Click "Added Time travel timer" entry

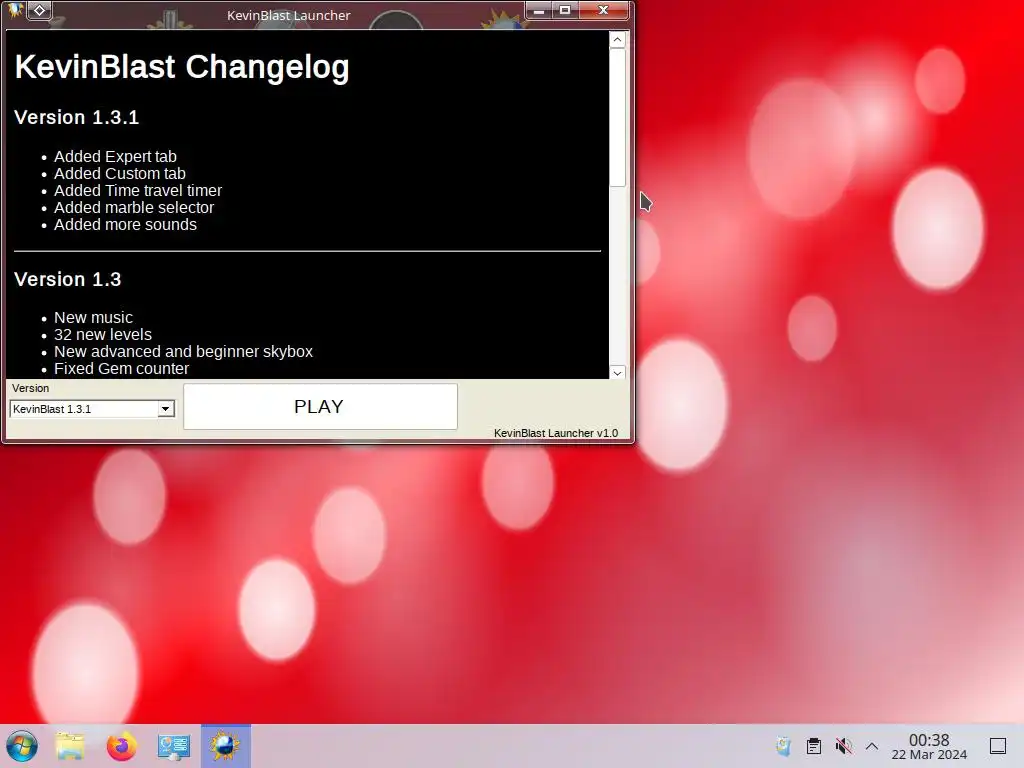point(138,191)
